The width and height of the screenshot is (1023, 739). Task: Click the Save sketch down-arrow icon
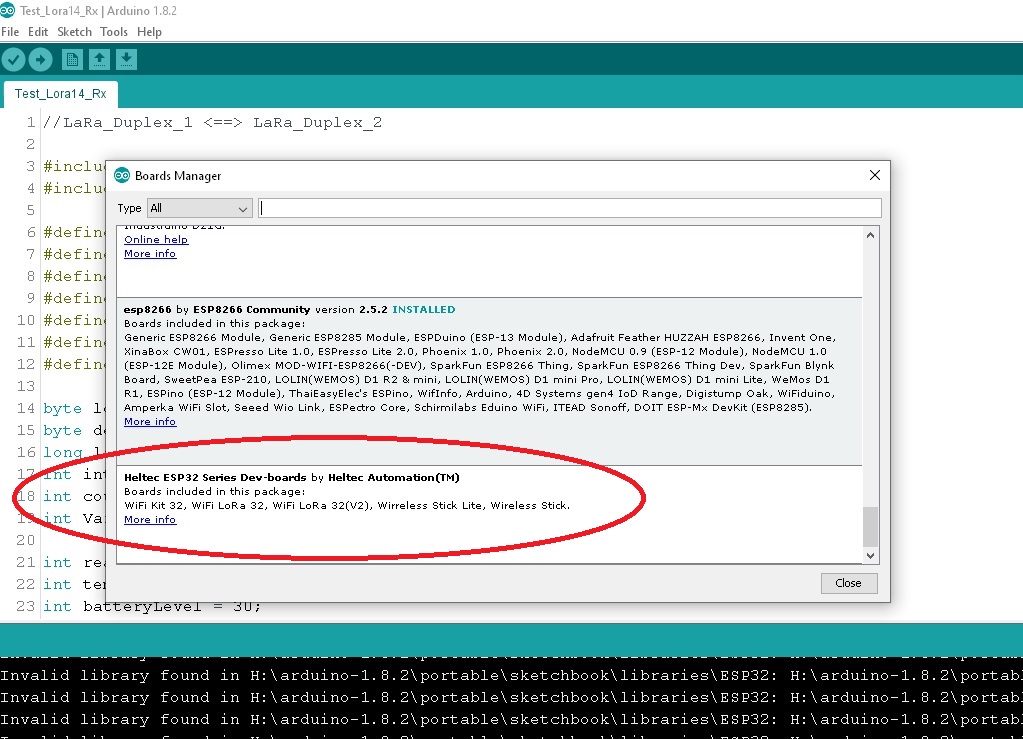point(127,59)
